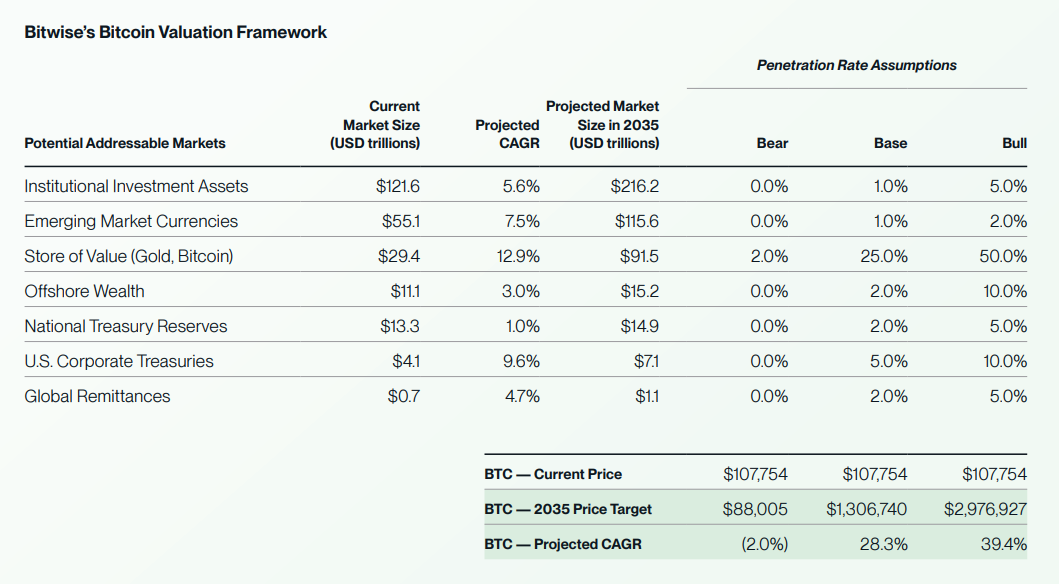Select the Base column header
Screen dimensions: 1059x584
890,143
